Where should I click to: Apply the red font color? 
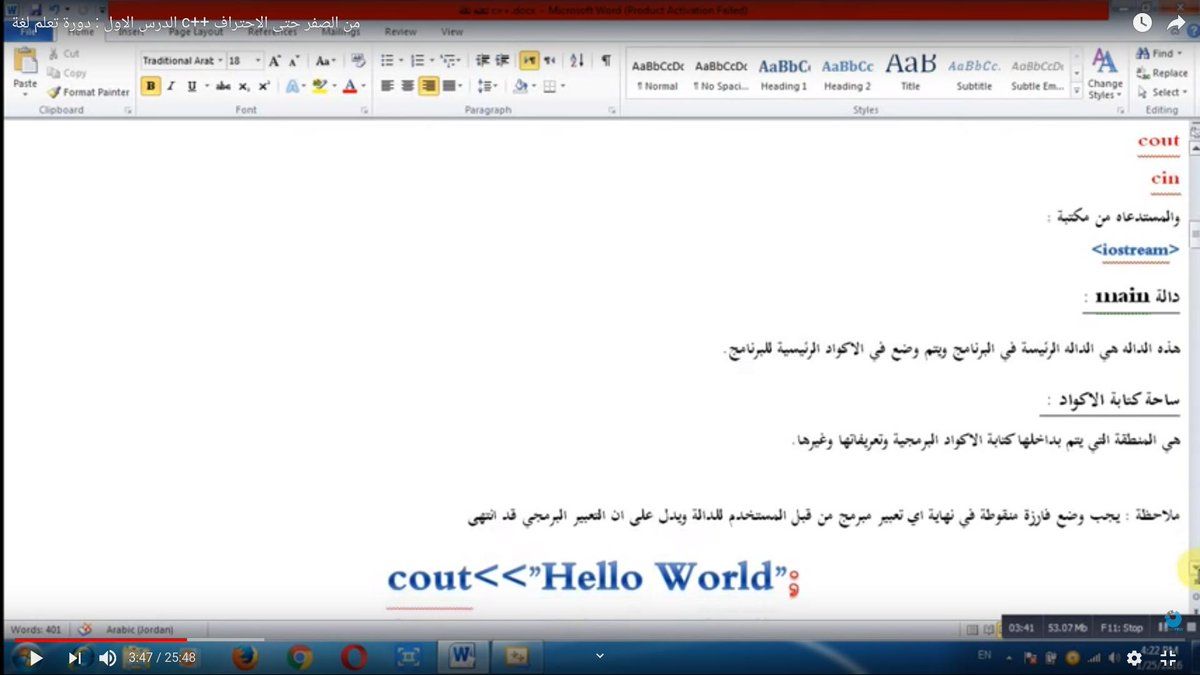click(x=349, y=86)
